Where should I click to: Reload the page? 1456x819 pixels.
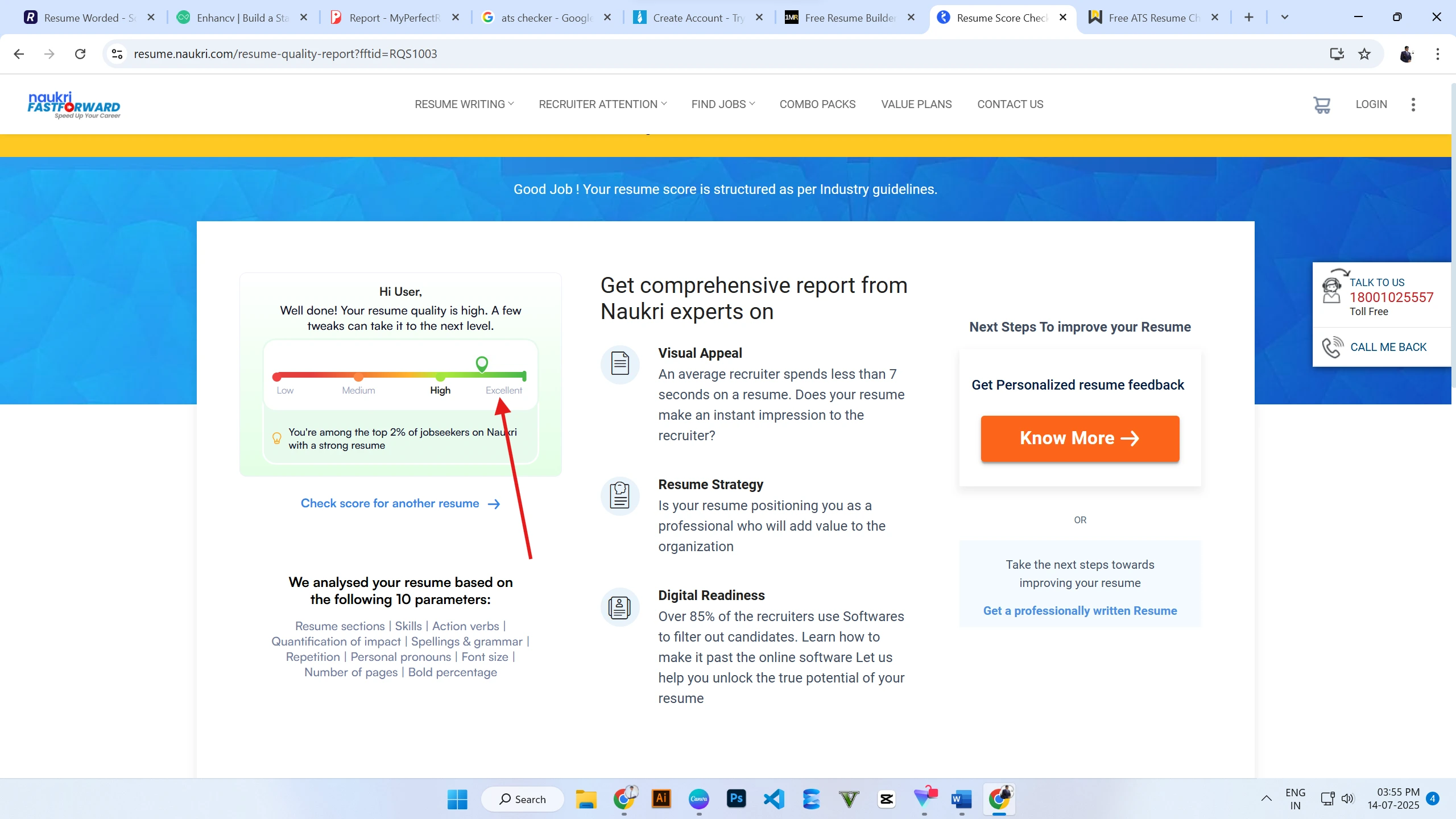(80, 54)
